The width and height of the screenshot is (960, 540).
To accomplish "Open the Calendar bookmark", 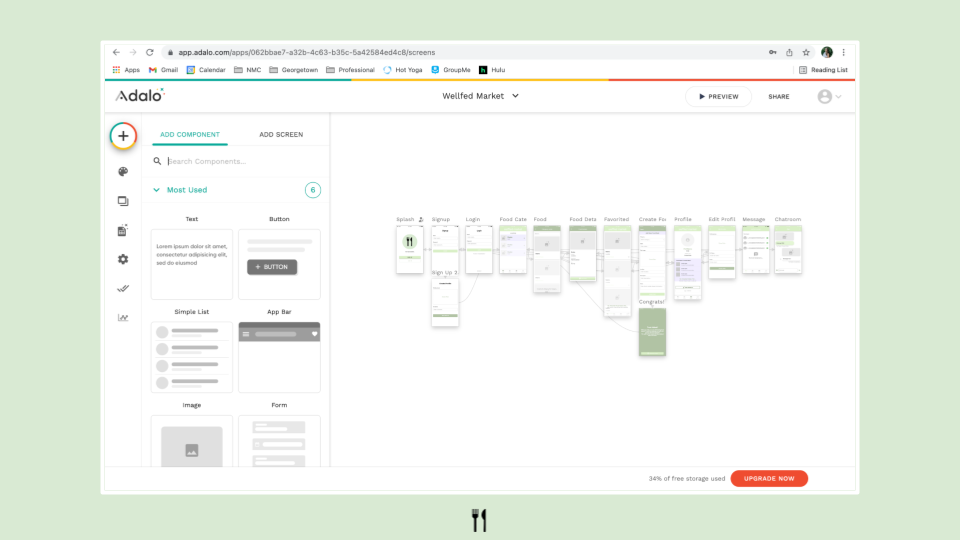I will pyautogui.click(x=206, y=70).
